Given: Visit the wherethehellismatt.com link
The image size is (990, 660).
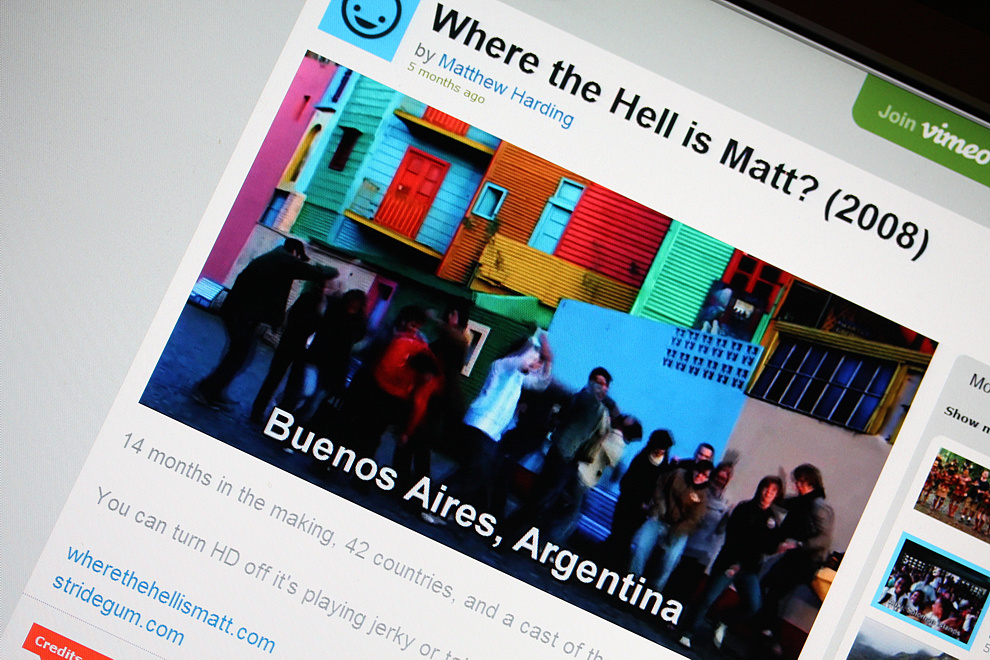Looking at the screenshot, I should [x=170, y=600].
